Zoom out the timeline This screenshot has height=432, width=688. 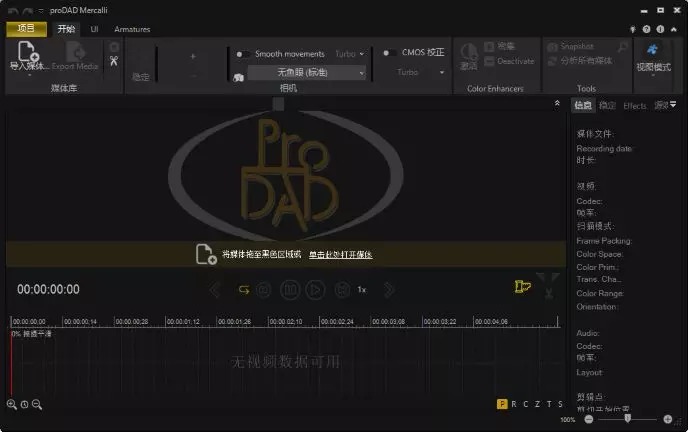tap(37, 404)
